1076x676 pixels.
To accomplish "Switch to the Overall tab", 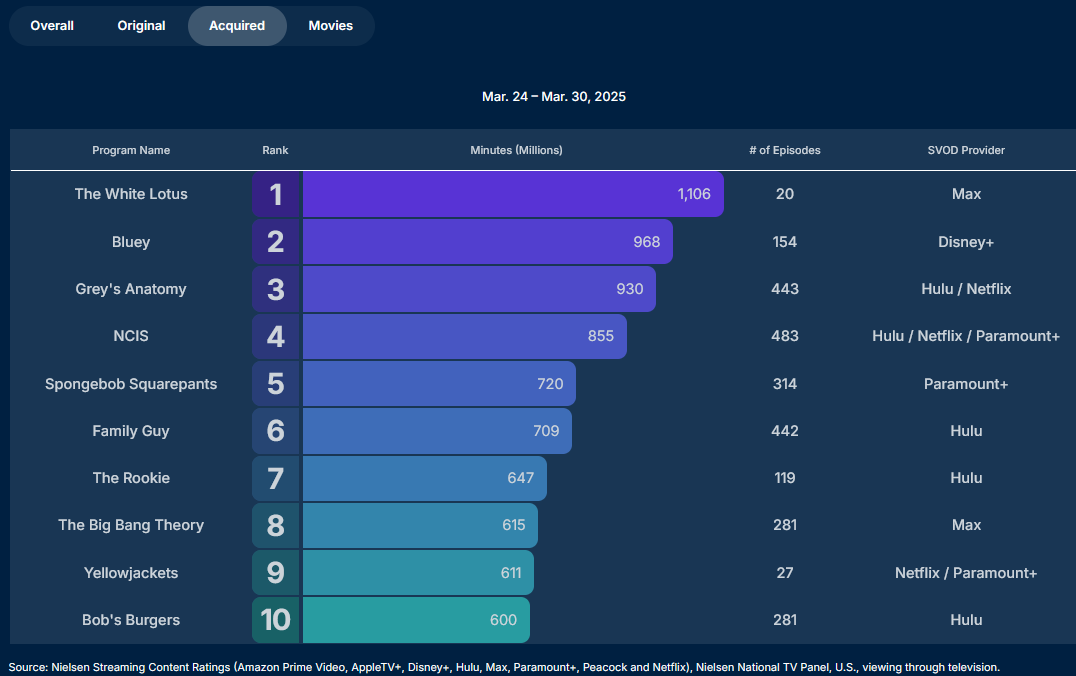I will [x=52, y=26].
